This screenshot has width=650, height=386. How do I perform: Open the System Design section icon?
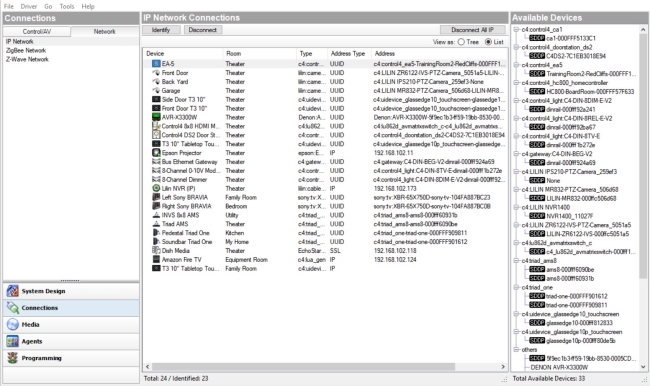pyautogui.click(x=12, y=291)
